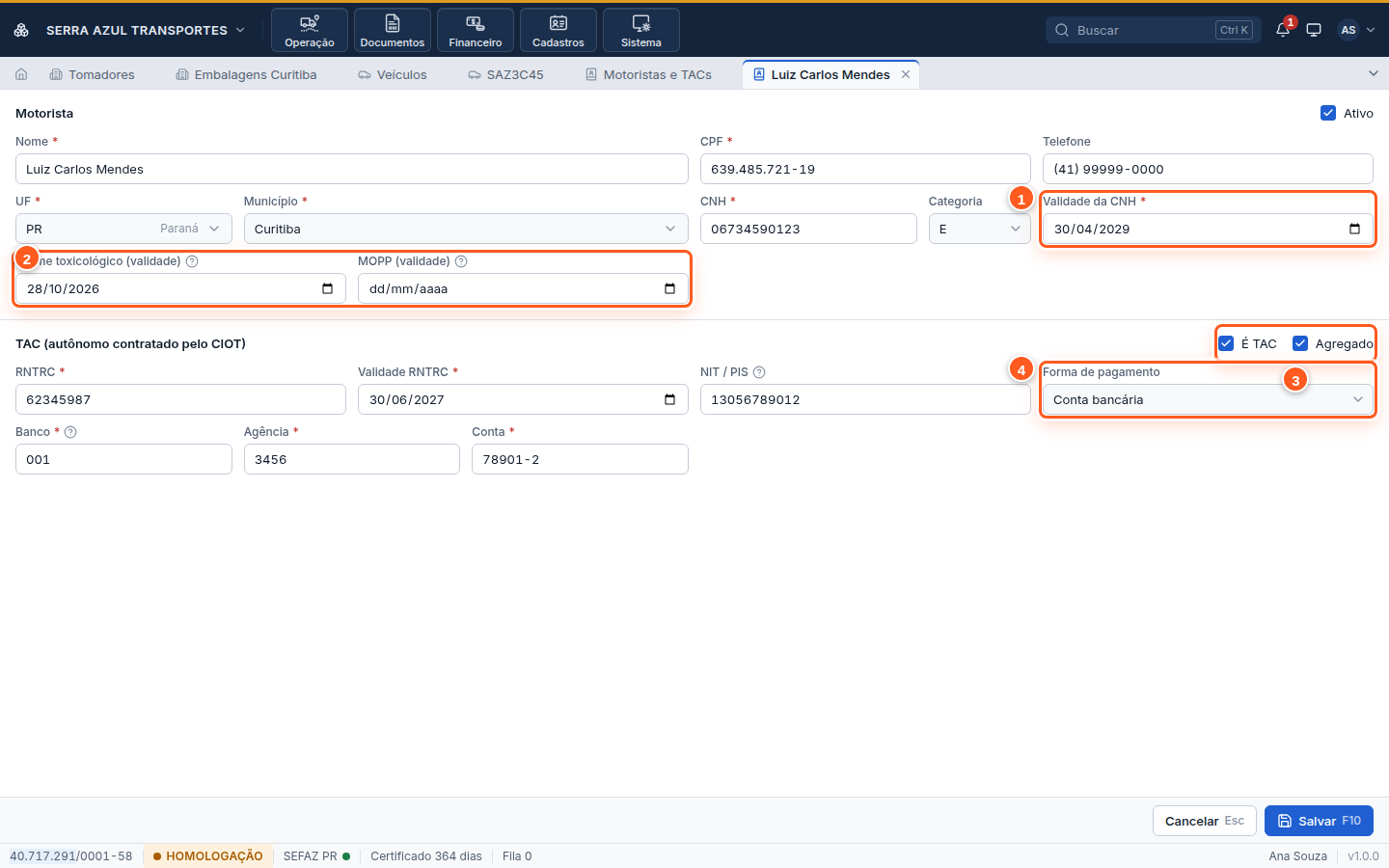Click the Cancelar button
This screenshot has width=1389, height=868.
1205,821
